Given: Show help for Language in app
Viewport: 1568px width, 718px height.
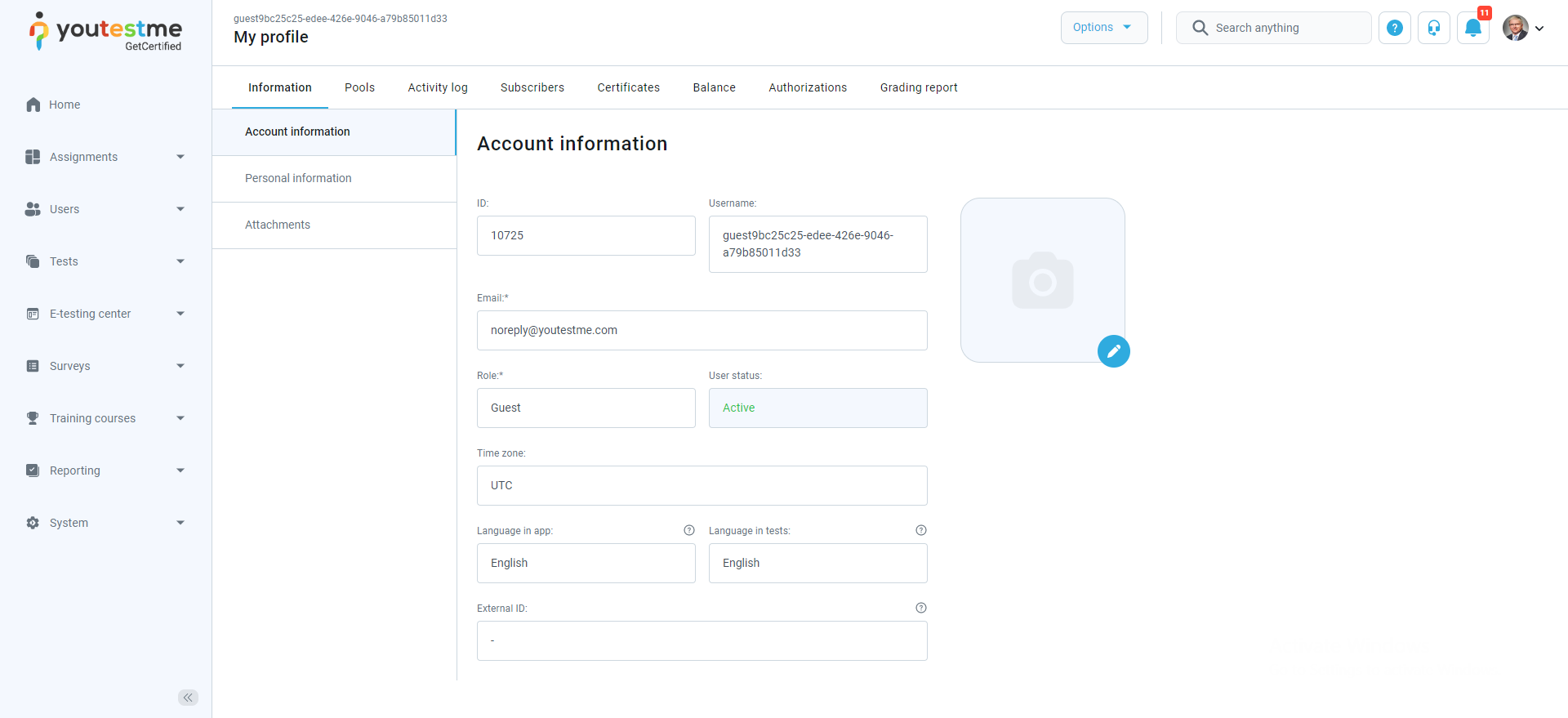Looking at the screenshot, I should tap(689, 530).
